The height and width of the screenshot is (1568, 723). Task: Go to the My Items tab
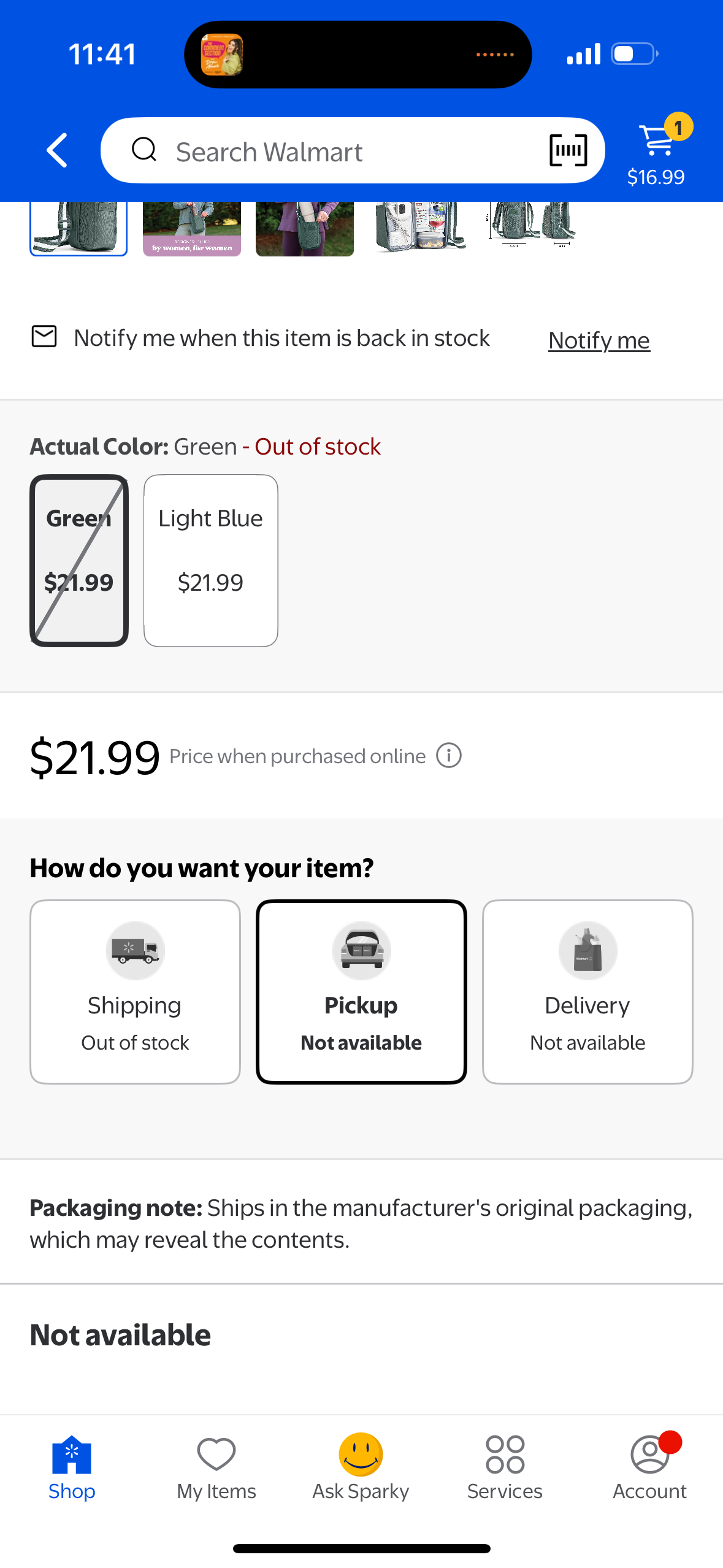[x=216, y=1467]
